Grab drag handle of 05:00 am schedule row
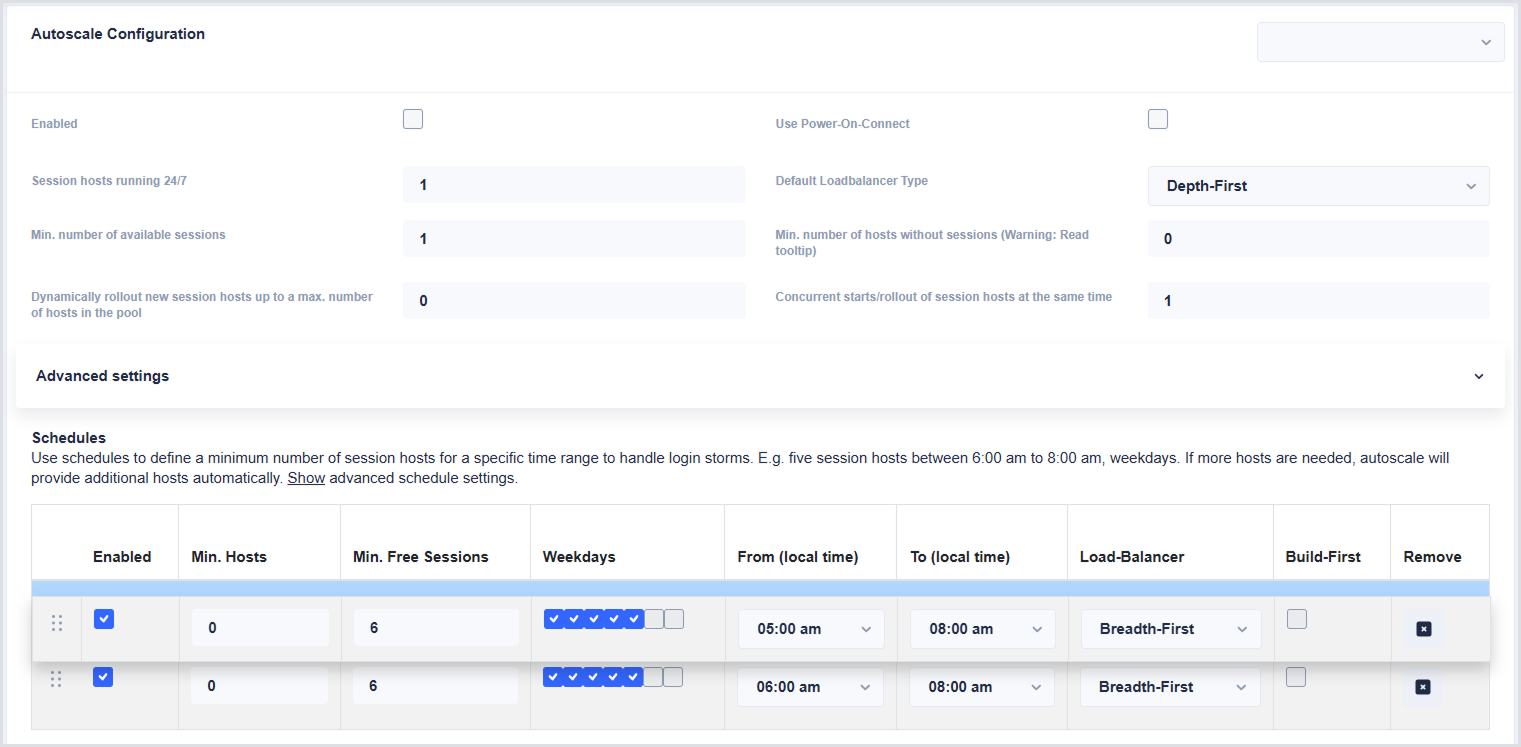1521x747 pixels. [x=57, y=623]
